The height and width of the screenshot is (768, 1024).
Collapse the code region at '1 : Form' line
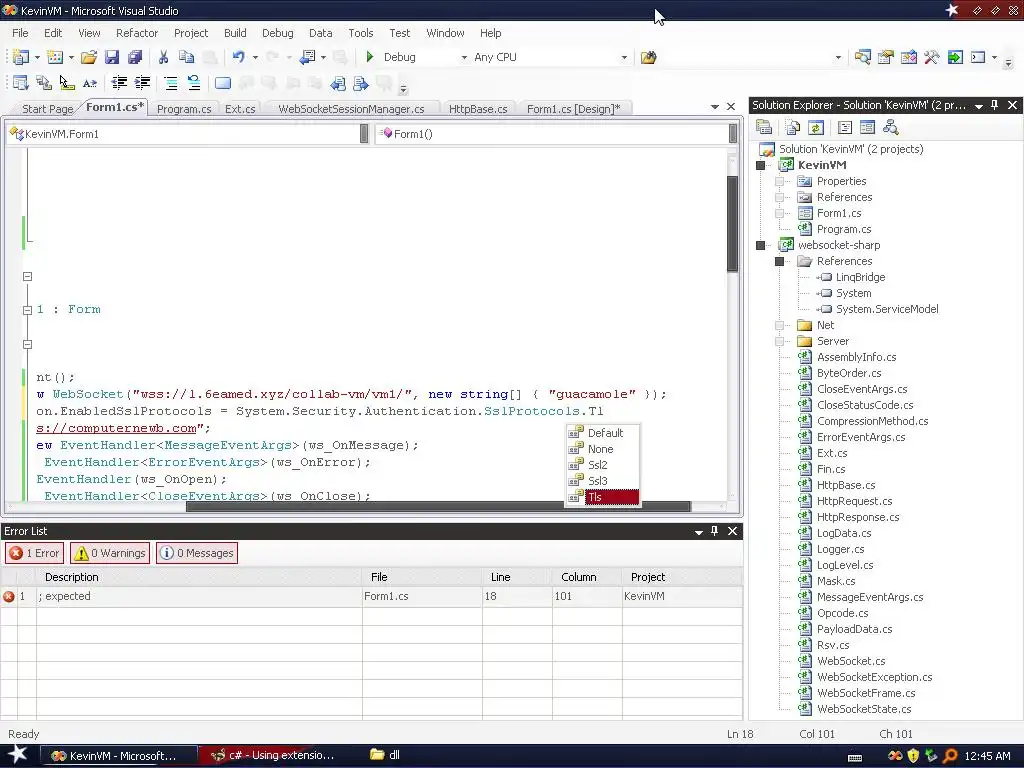point(27,310)
